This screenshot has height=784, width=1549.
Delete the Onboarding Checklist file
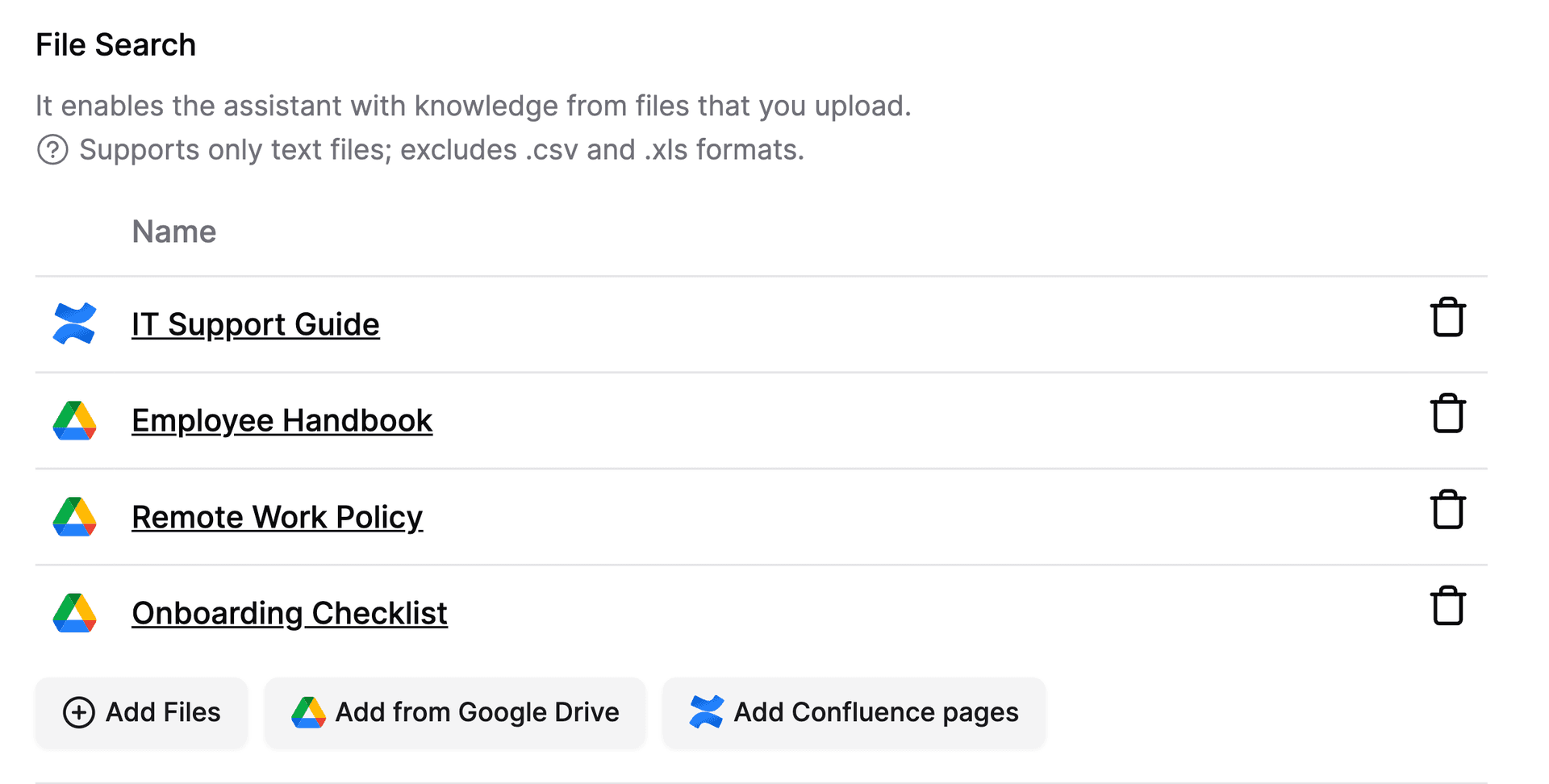[1448, 607]
